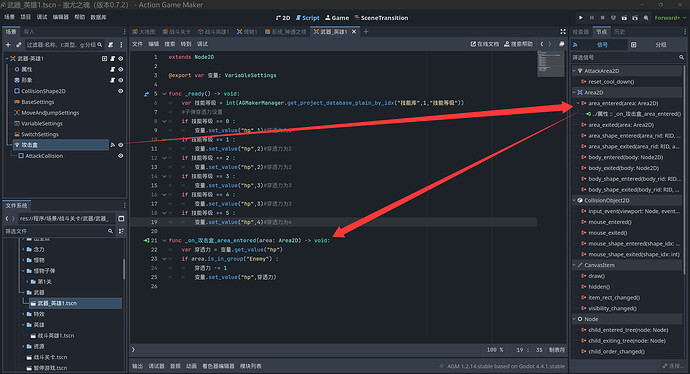Run a specific scene clapperboard icon
Screen dimensions: 690x374
[x=635, y=18]
